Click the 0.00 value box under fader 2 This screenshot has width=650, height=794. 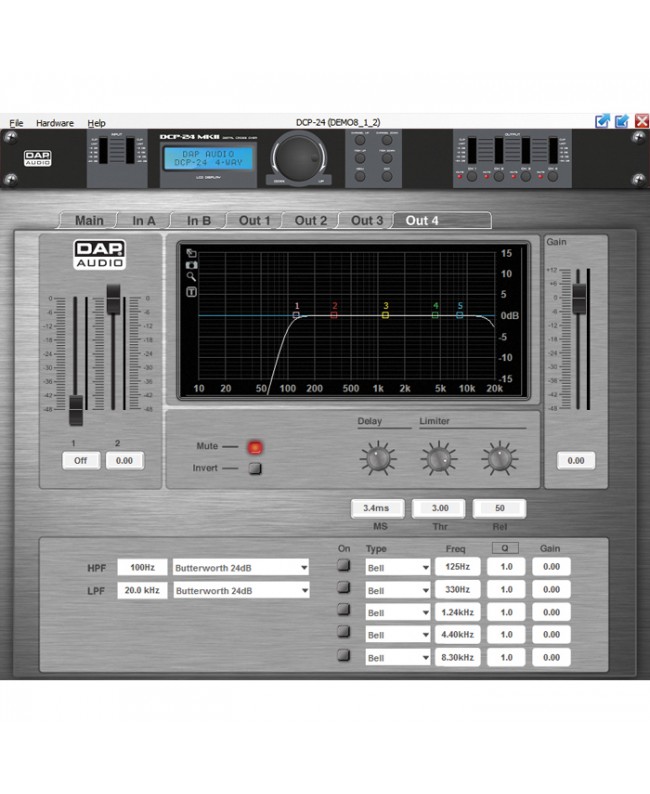tap(125, 461)
